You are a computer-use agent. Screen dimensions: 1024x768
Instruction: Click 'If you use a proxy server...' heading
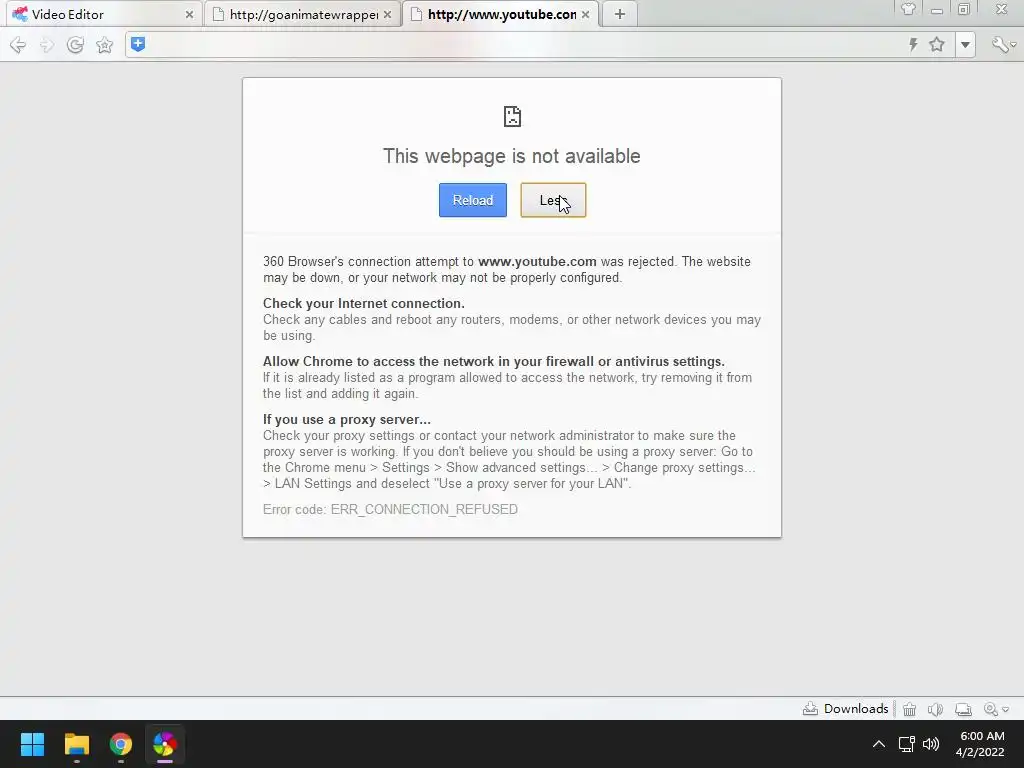point(347,419)
